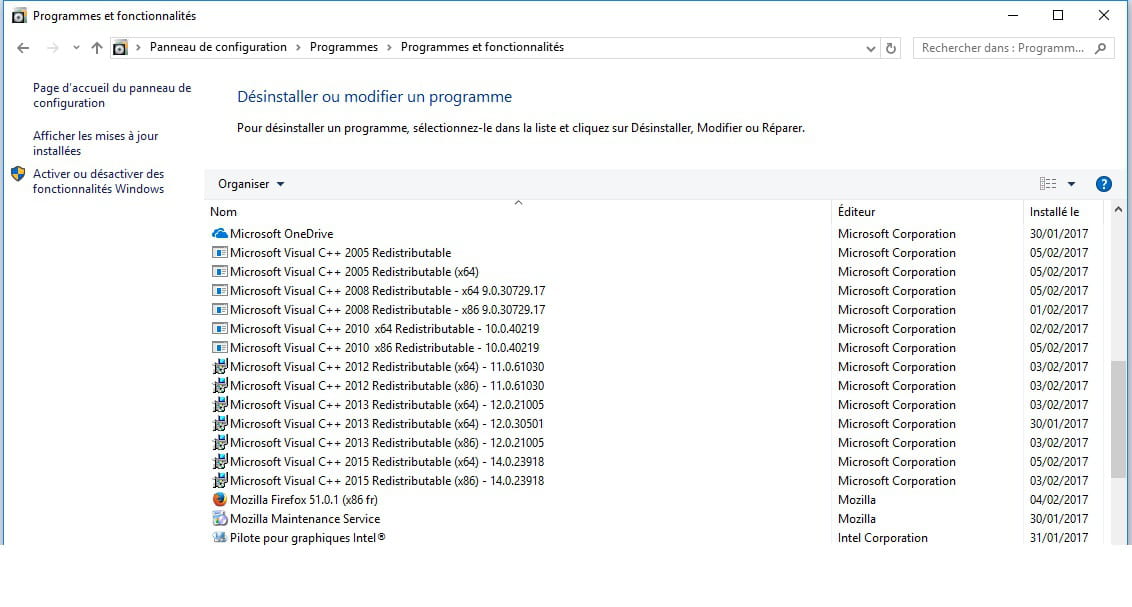Select Visual C++ 2013 Redistributable (x64) 12.0.21005
Viewport: 1132px width, 607px height.
click(x=653, y=405)
